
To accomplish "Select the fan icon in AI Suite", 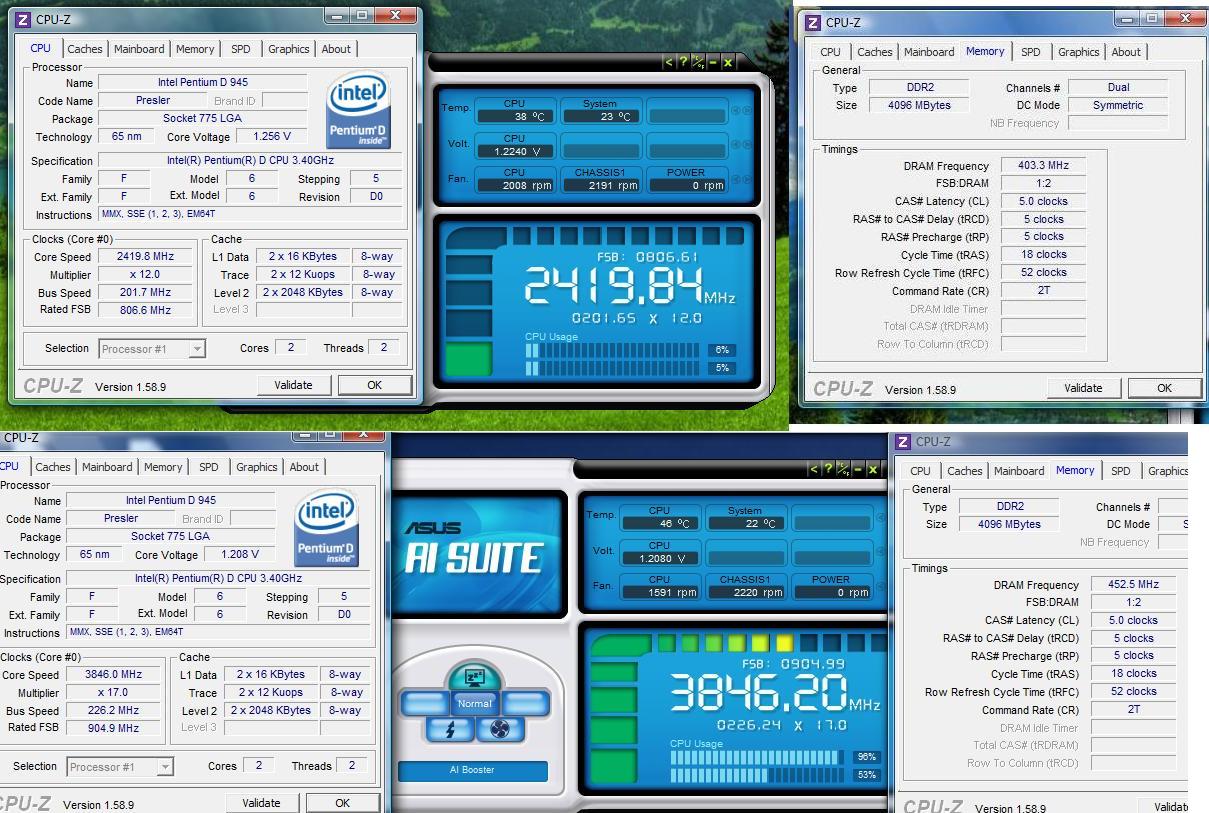I will [x=500, y=729].
